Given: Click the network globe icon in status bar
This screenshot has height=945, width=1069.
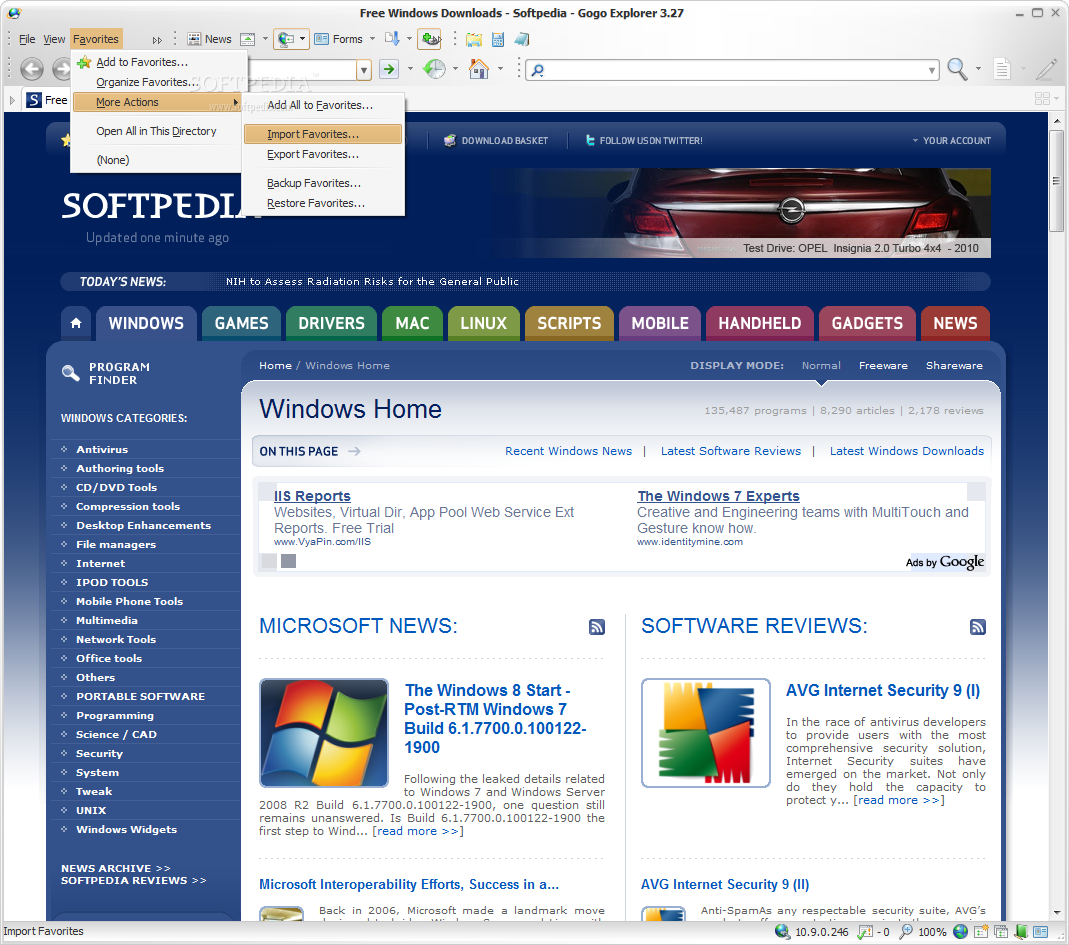Looking at the screenshot, I should (x=783, y=931).
